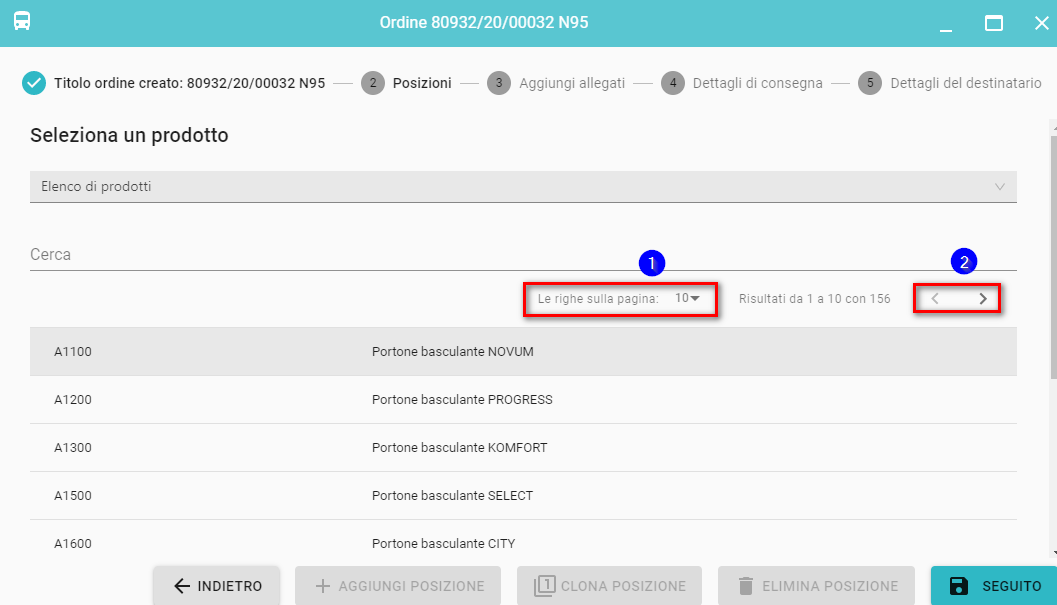Select the Aggiungi allegati step label
This screenshot has width=1057, height=605.
coord(571,83)
